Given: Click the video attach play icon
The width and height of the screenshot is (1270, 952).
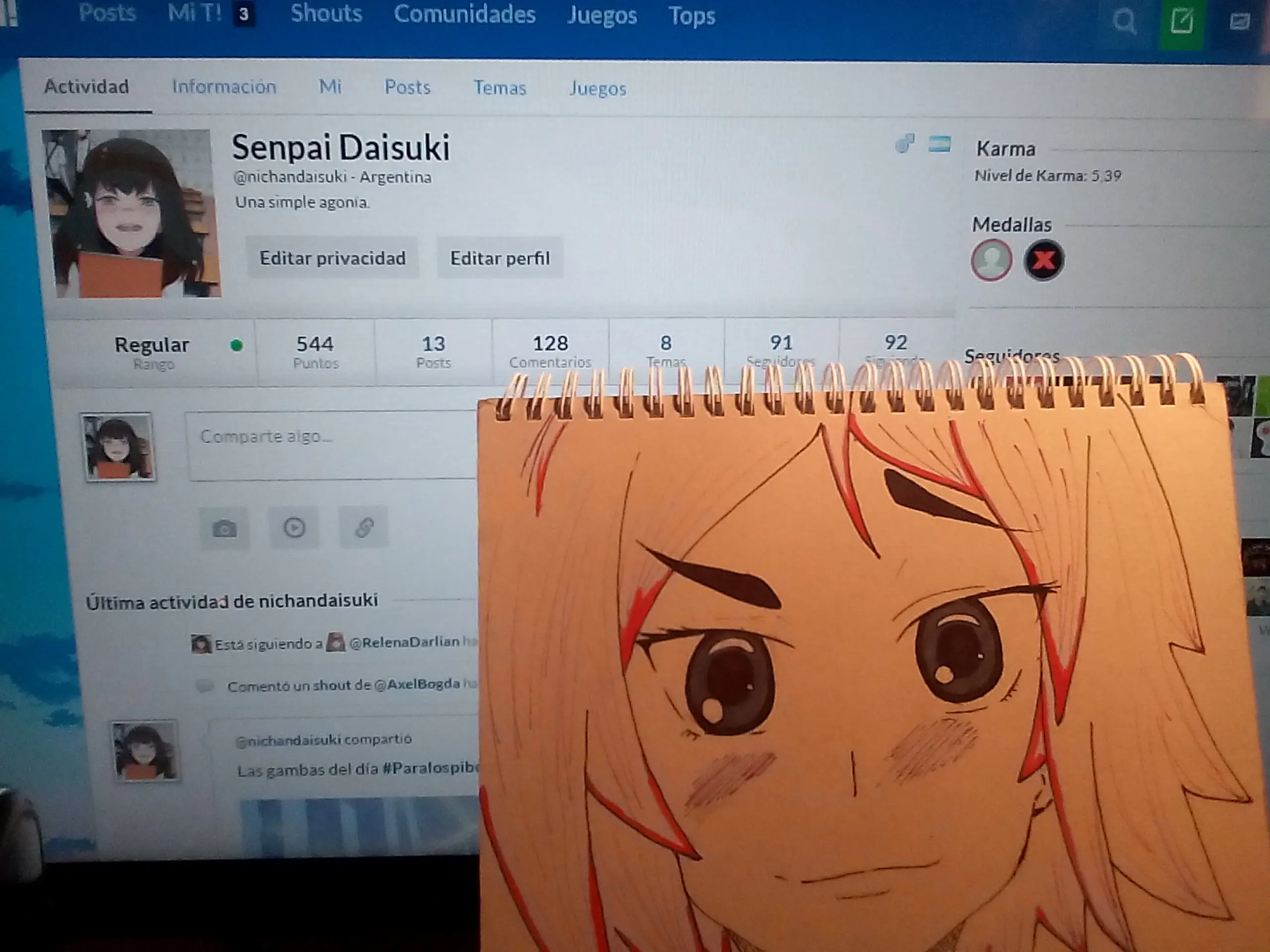Looking at the screenshot, I should pos(295,528).
